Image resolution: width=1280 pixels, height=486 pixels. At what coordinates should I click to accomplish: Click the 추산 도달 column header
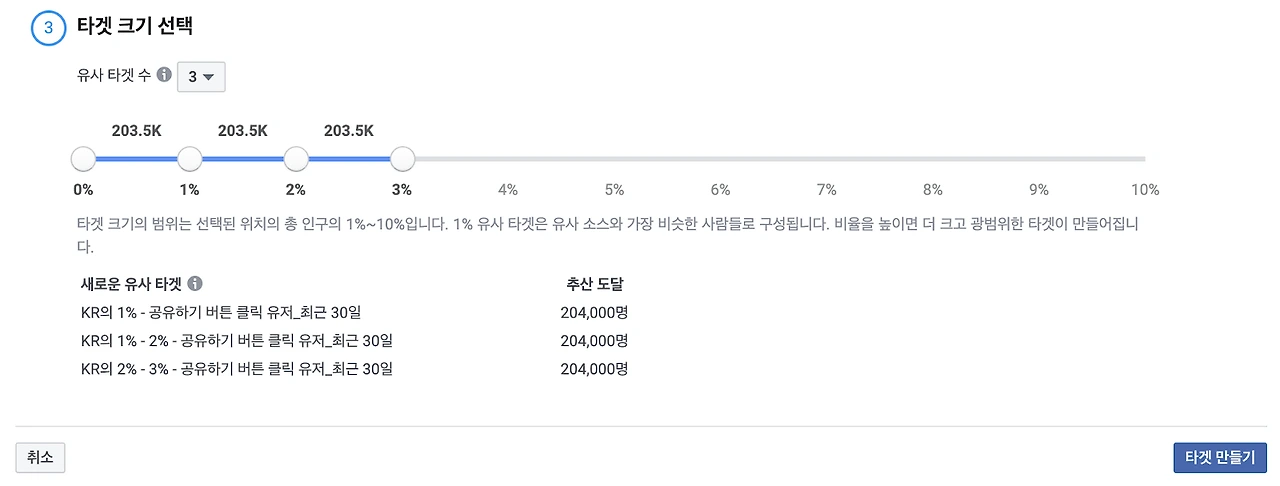(594, 284)
